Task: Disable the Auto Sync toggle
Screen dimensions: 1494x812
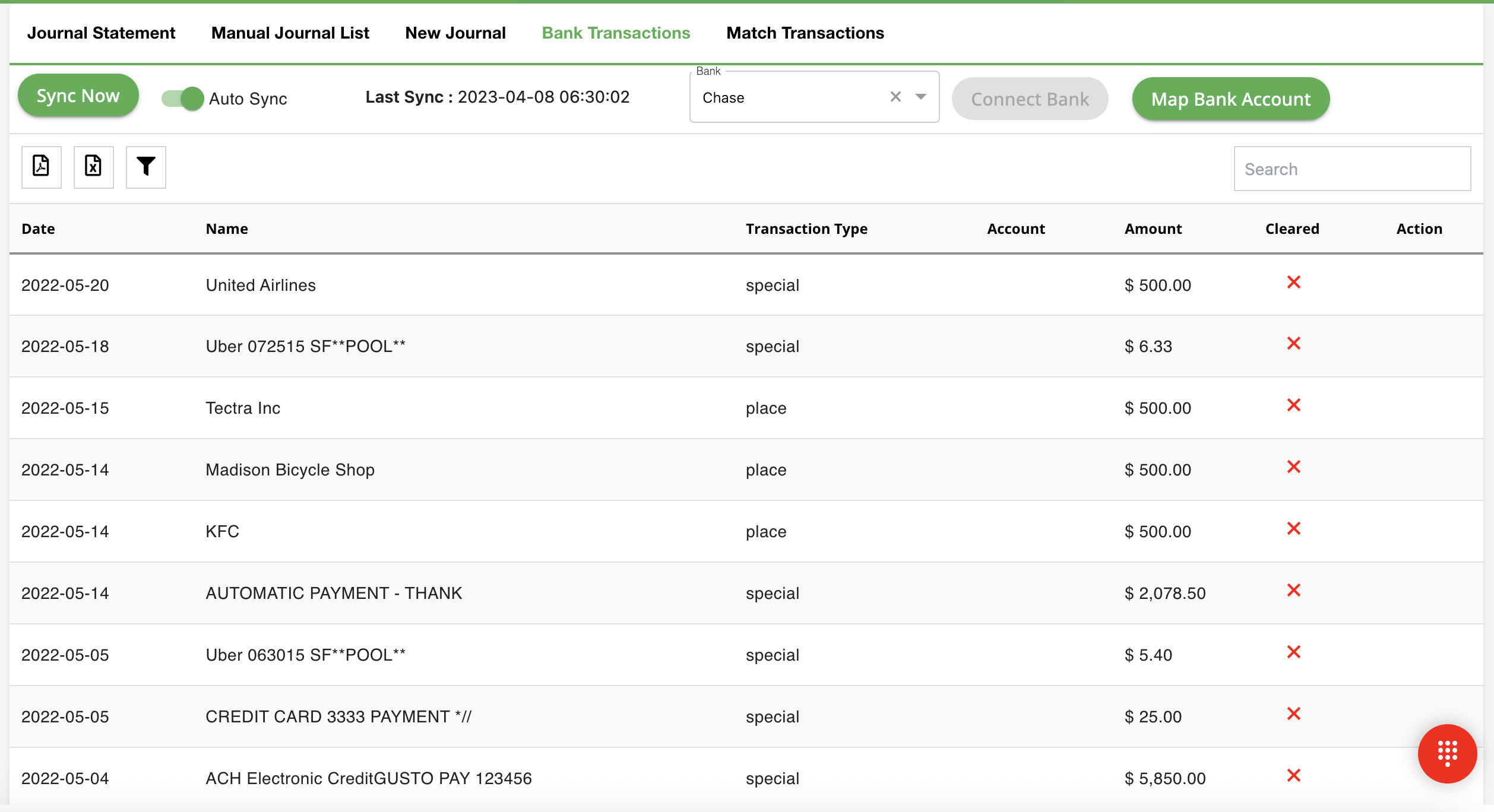Action: pos(183,99)
